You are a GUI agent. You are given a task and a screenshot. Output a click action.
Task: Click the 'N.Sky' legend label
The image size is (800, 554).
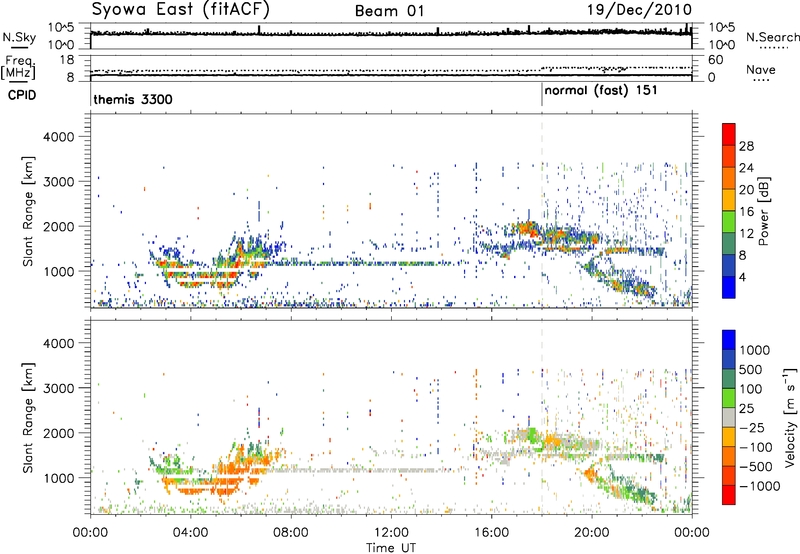(x=19, y=37)
